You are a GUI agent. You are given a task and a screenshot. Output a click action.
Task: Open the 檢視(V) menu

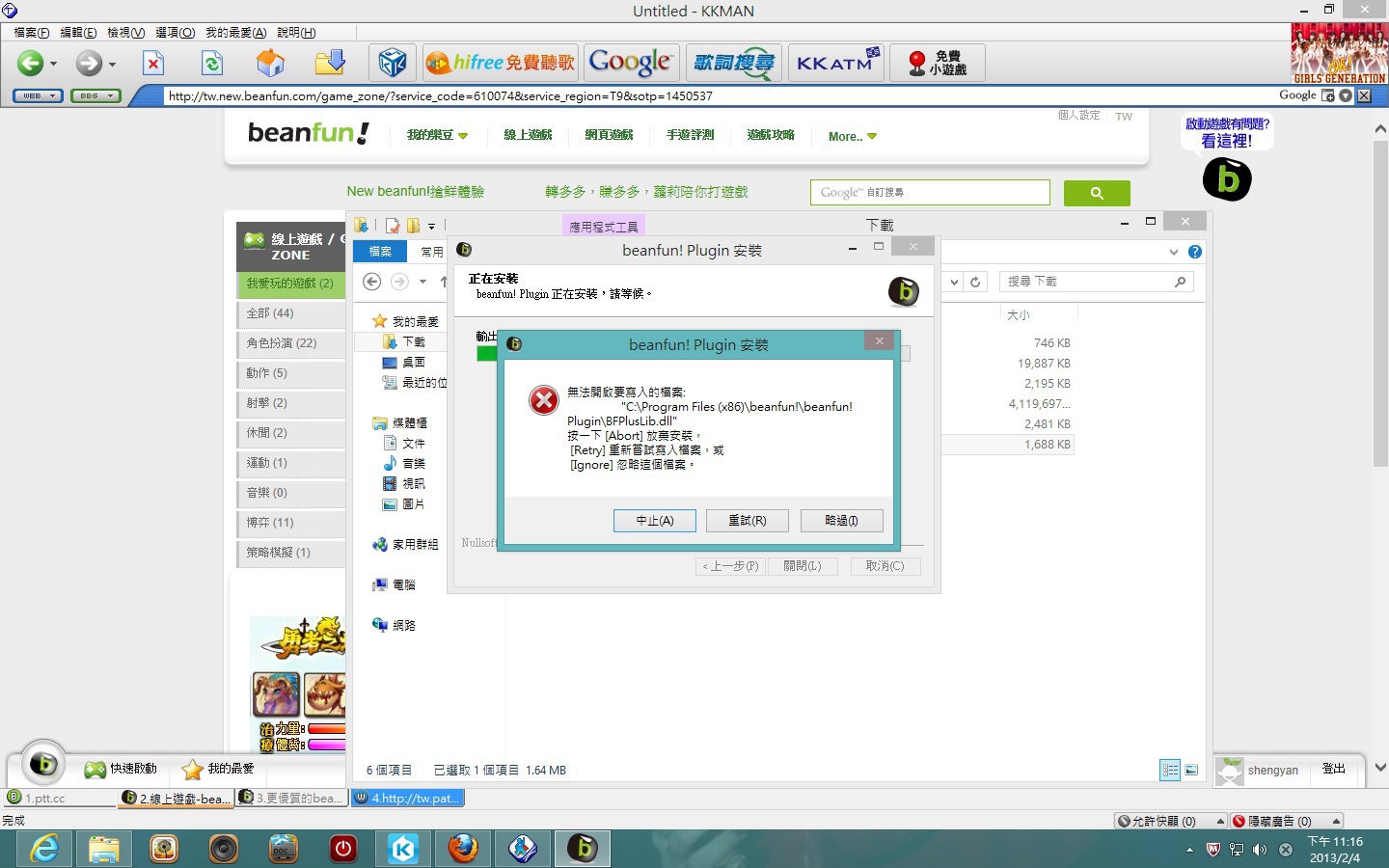(125, 32)
